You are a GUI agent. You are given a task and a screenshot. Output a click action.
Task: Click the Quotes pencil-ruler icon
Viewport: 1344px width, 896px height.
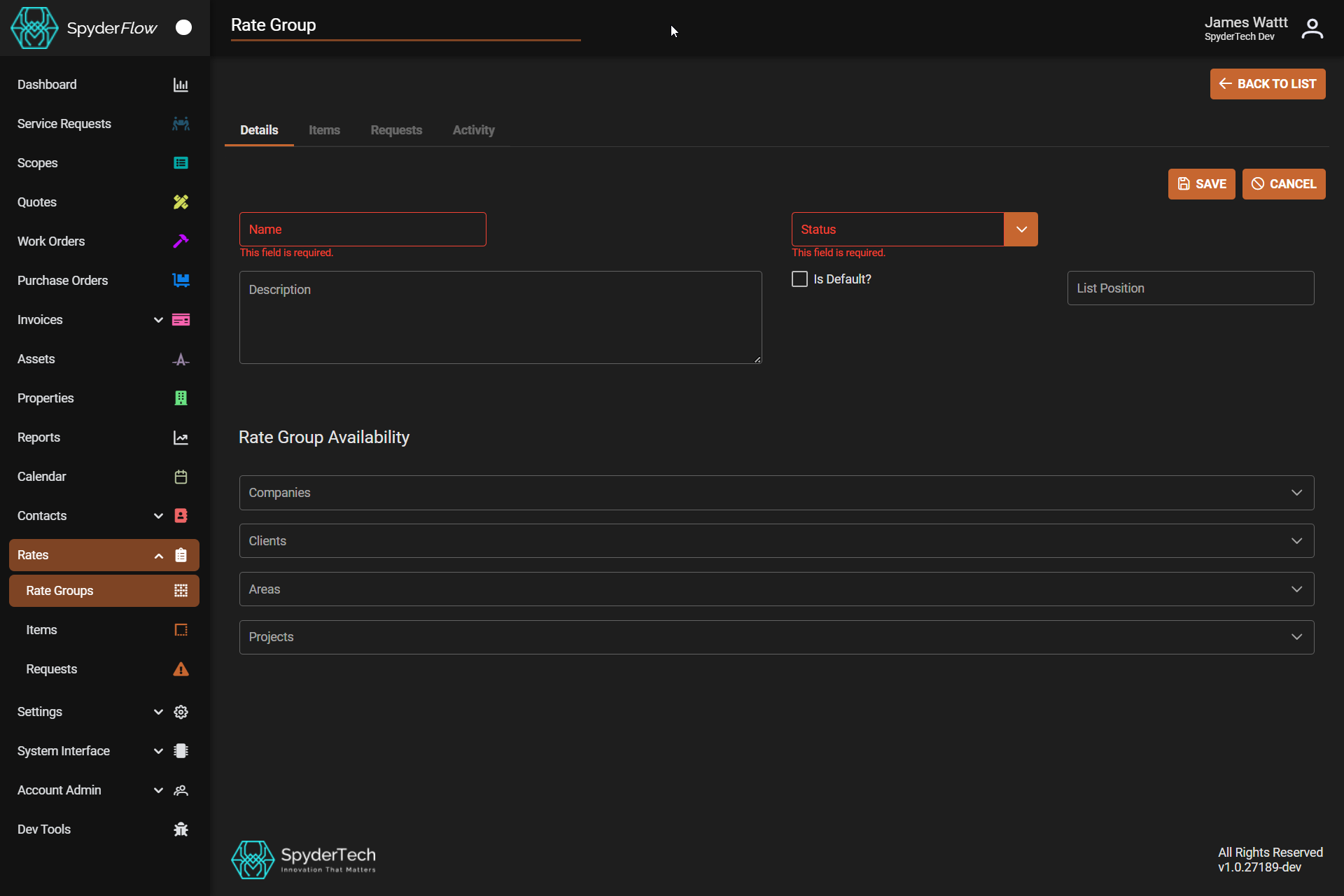[181, 202]
